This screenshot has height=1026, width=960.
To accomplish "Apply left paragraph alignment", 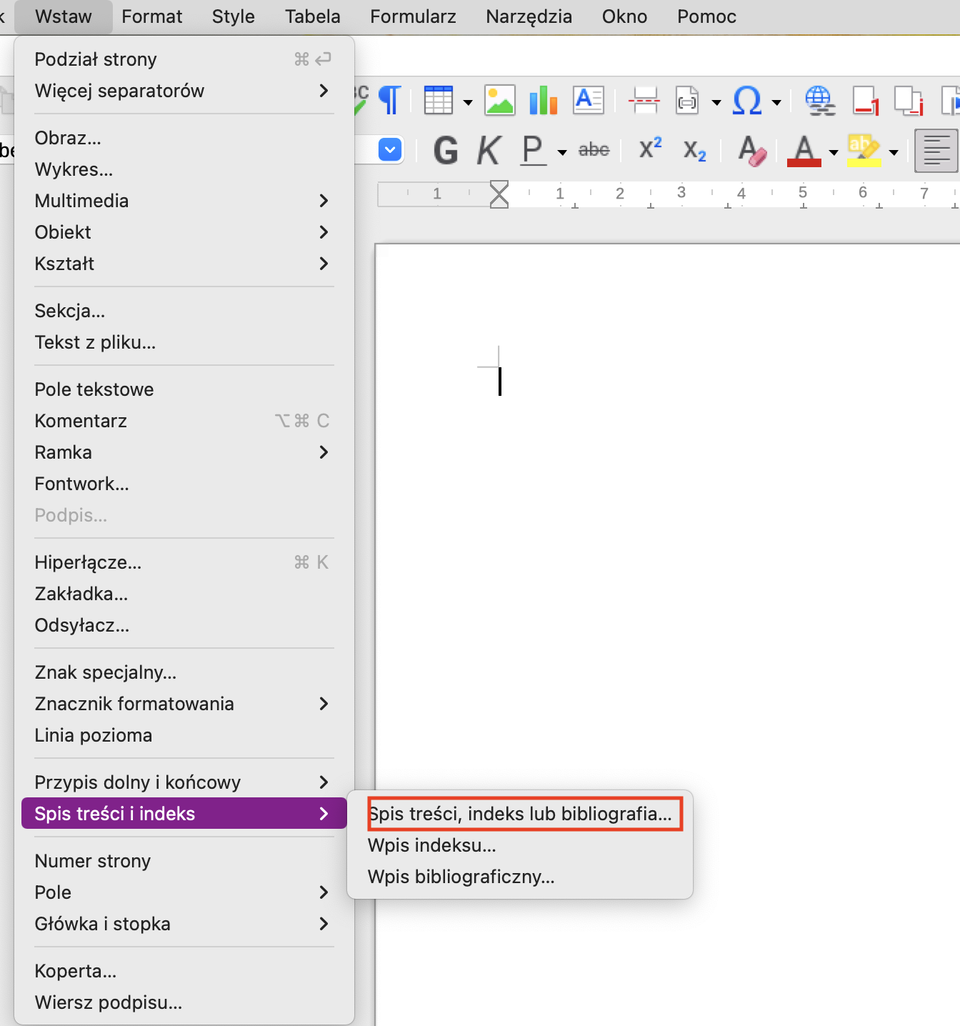I will [x=935, y=149].
